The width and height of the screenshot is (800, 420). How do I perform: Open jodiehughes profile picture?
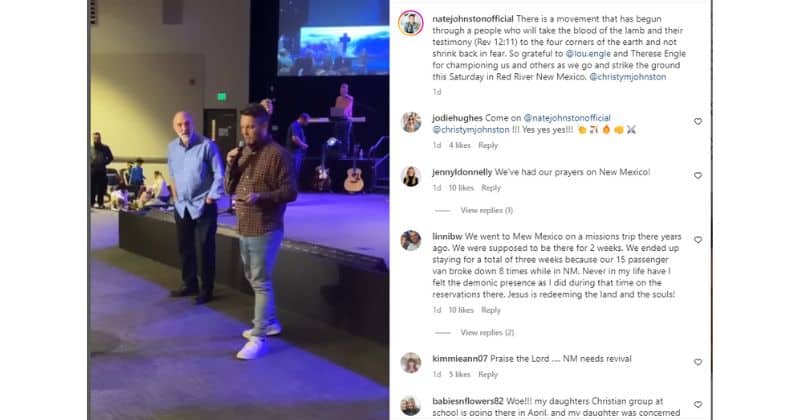pyautogui.click(x=411, y=122)
